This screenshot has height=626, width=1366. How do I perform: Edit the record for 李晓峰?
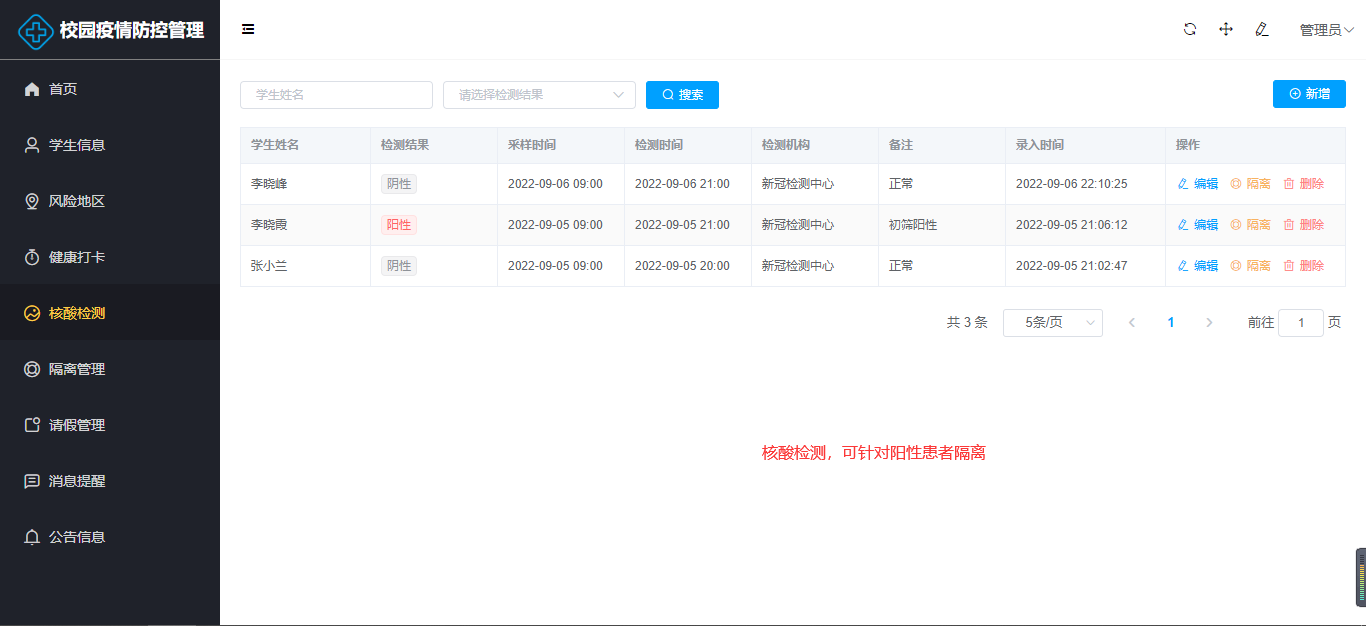[1198, 184]
